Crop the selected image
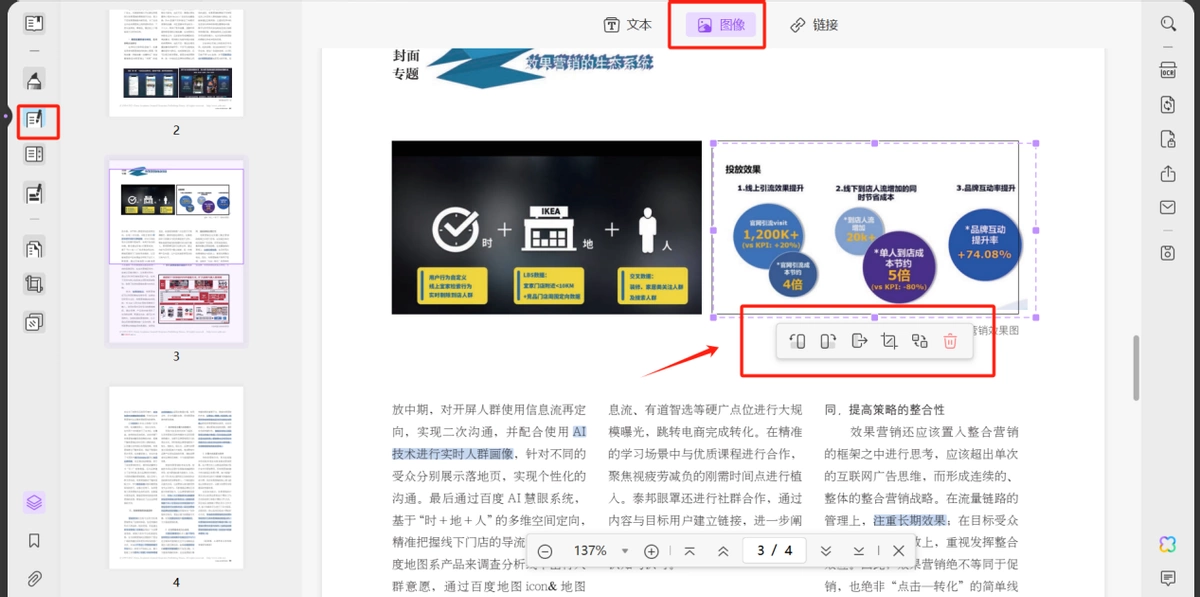Screen dimensions: 1200x597 coord(889,341)
